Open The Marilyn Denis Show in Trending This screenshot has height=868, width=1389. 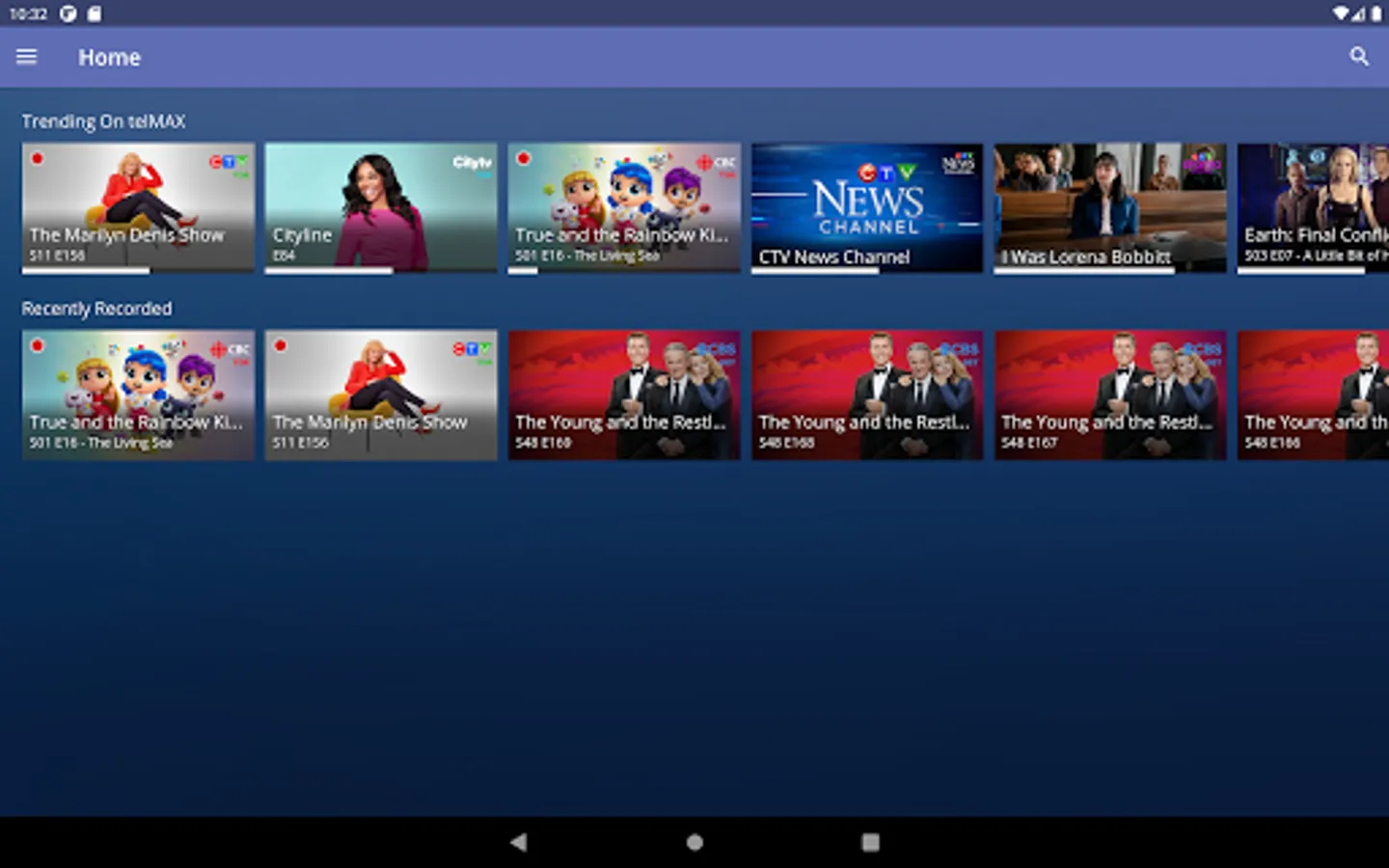[x=139, y=208]
